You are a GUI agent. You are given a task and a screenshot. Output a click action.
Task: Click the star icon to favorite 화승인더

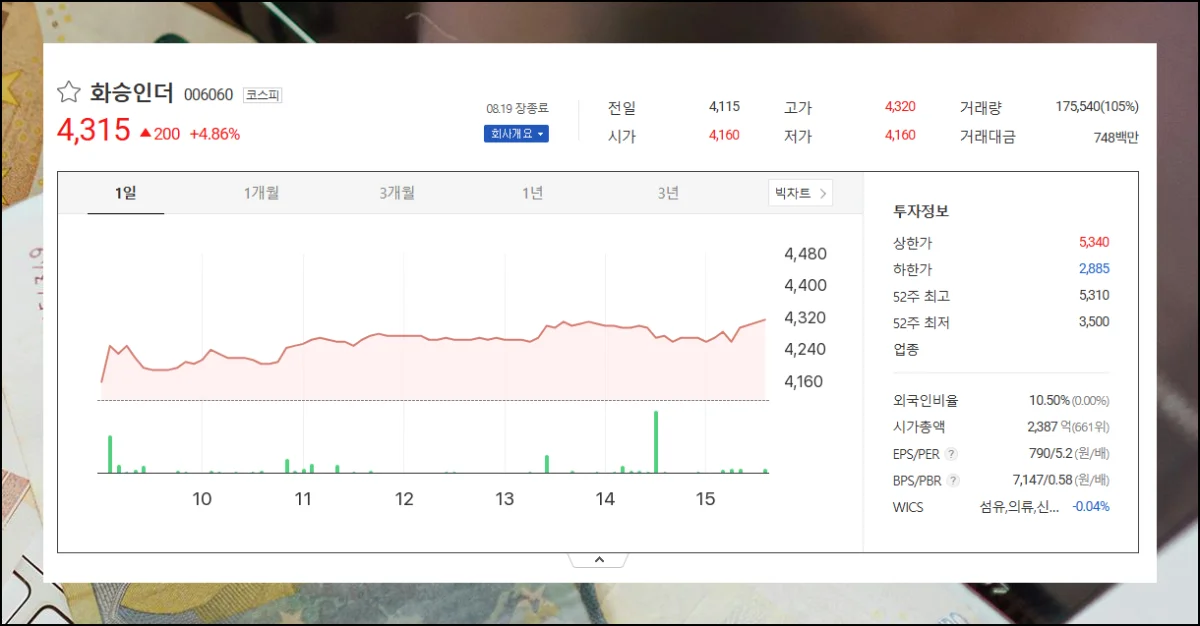pos(68,93)
